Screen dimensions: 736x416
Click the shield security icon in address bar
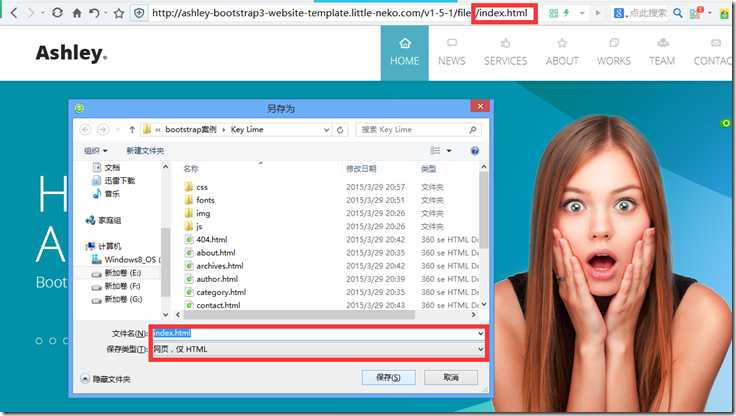pos(139,13)
